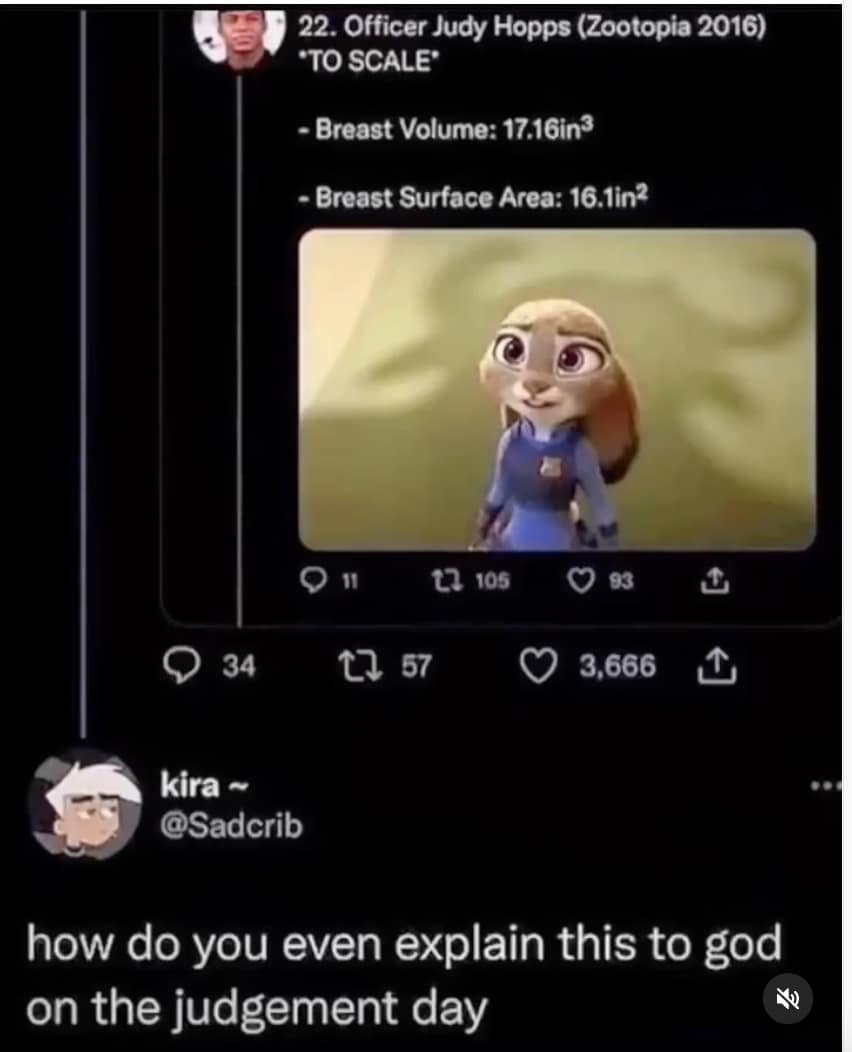This screenshot has height=1052, width=852.
Task: Like the quoted tweet with 93 likes
Action: (582, 580)
